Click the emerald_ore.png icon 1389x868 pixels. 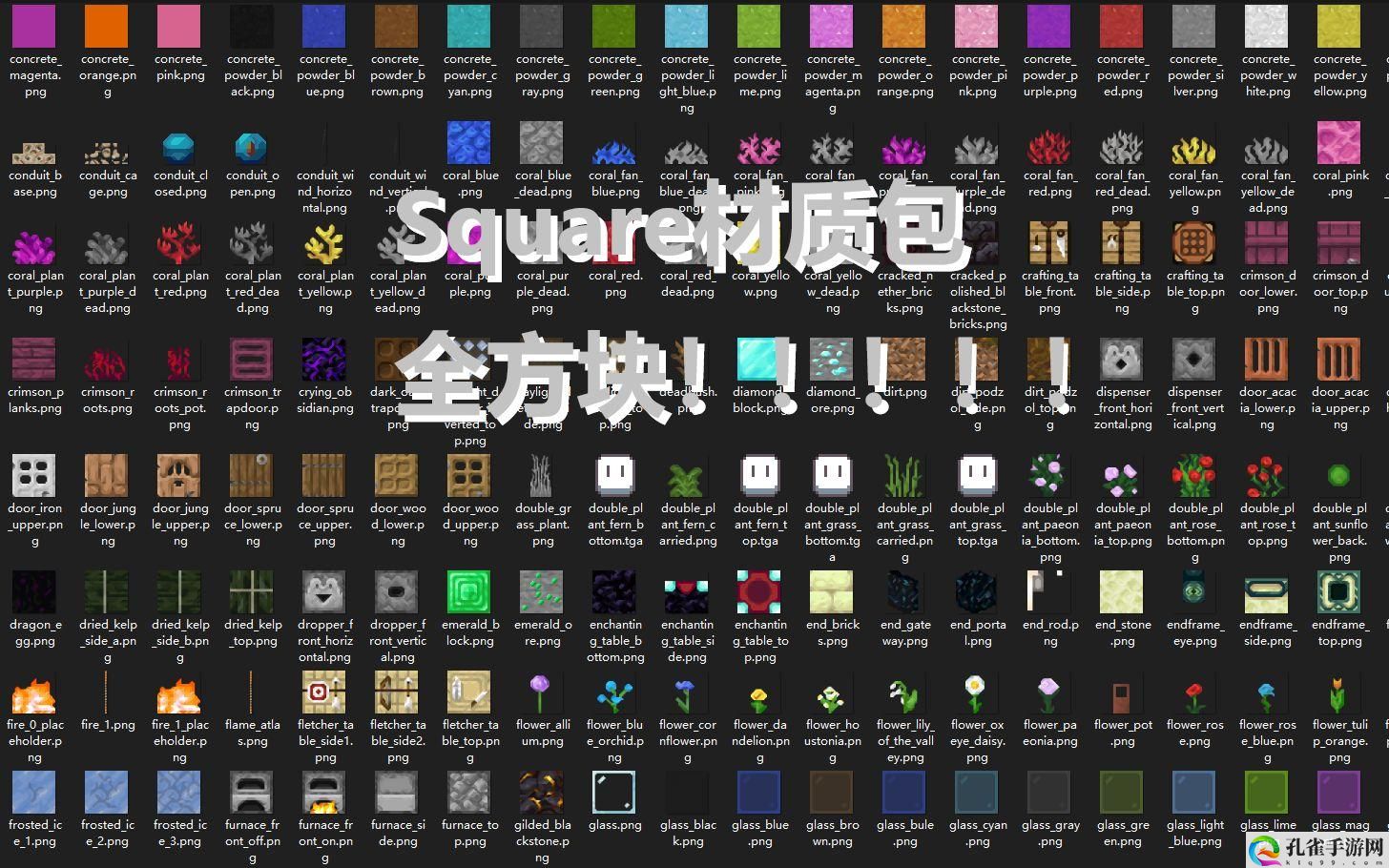click(542, 591)
